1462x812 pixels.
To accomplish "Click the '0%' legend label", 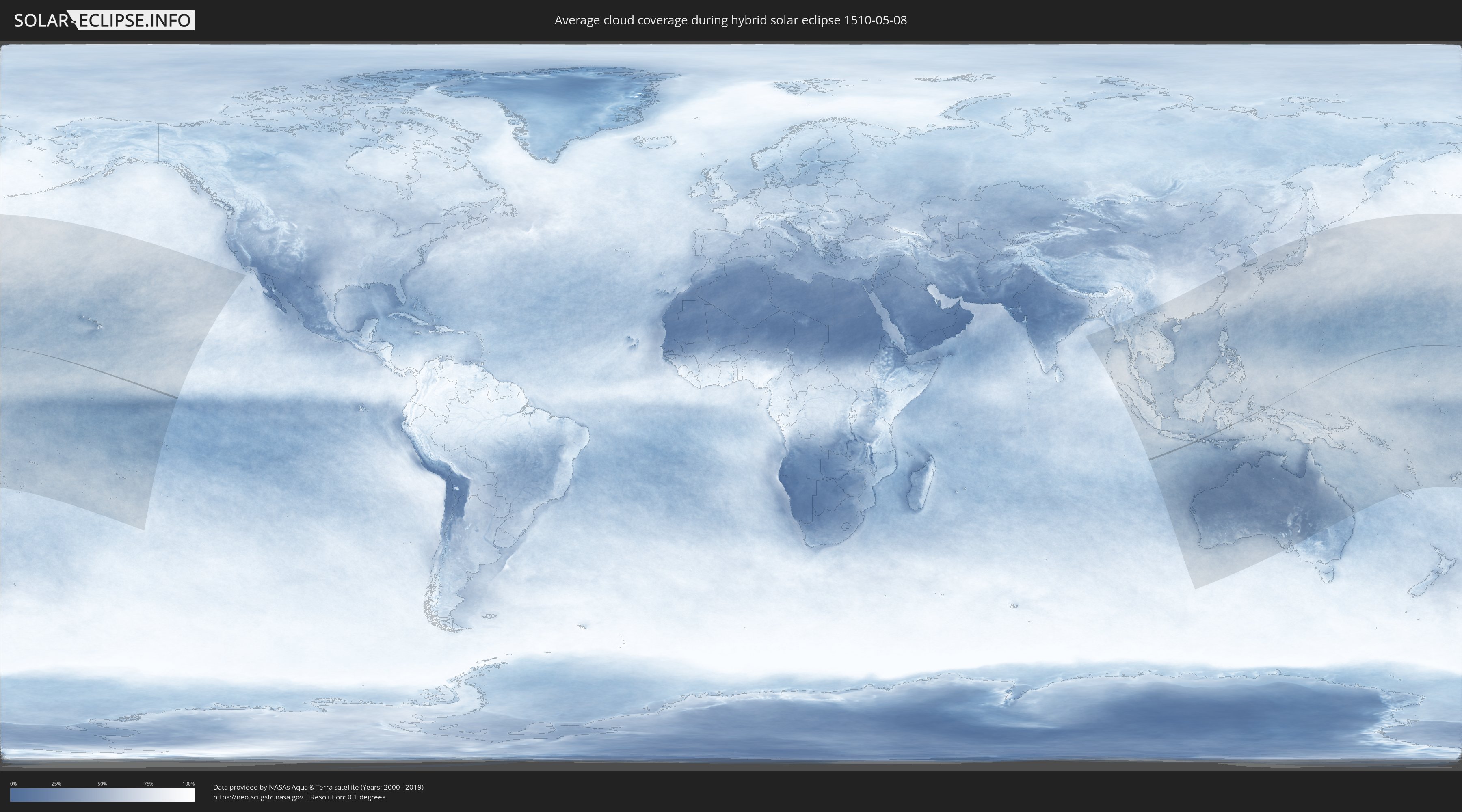I will tap(14, 784).
